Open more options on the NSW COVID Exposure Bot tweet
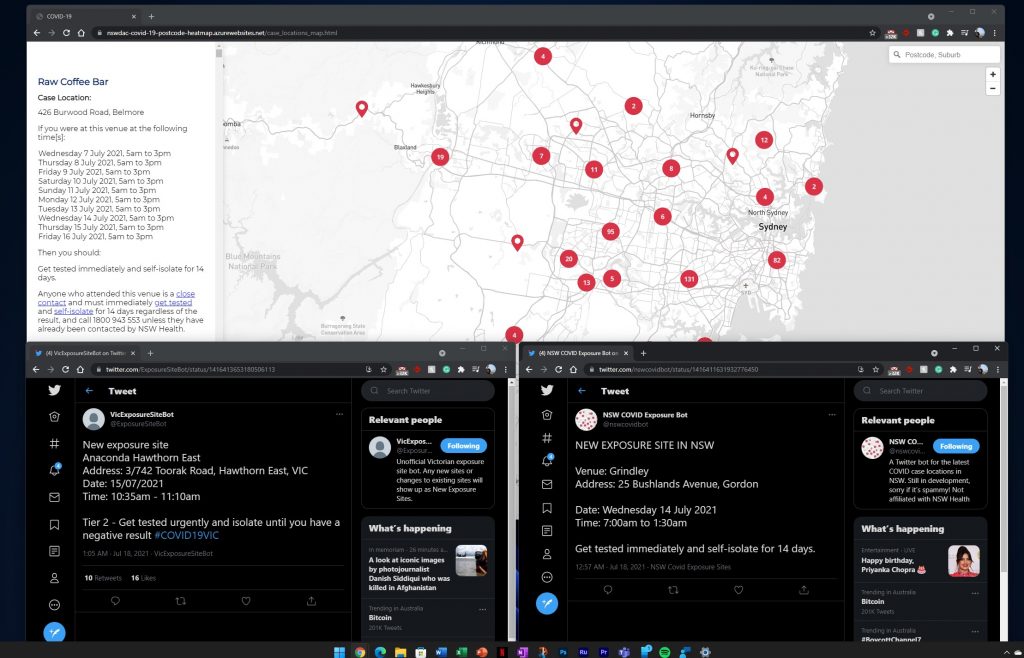This screenshot has height=658, width=1024. (x=832, y=415)
